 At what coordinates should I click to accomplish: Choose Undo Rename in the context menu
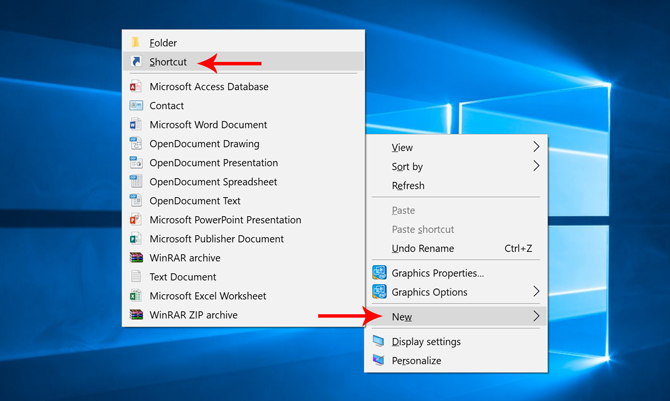(422, 249)
